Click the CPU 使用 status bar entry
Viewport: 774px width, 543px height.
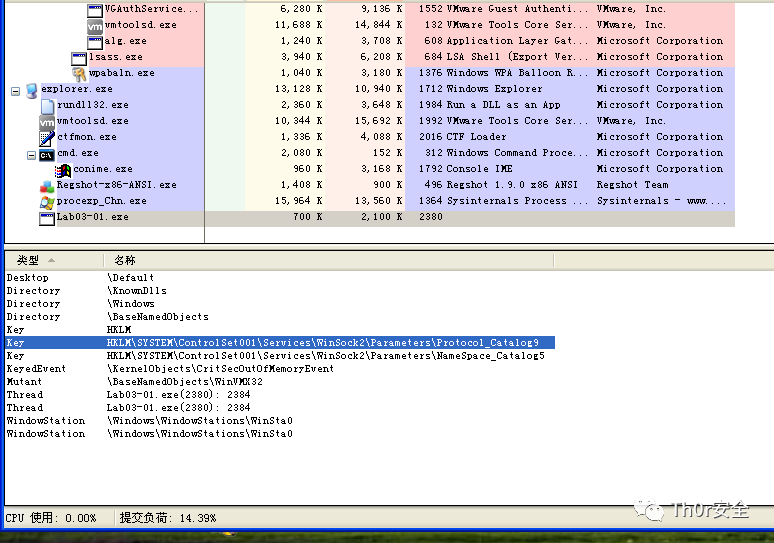(51, 518)
